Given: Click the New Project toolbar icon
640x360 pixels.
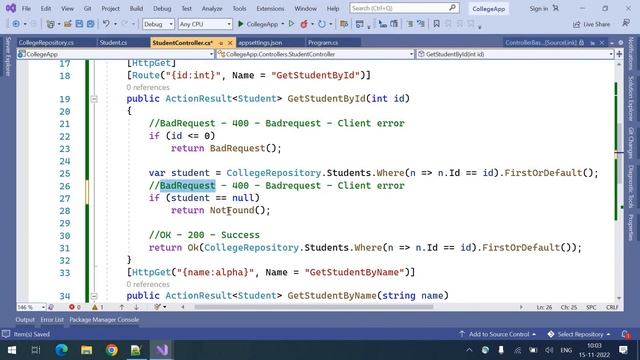Looking at the screenshot, I should (51, 24).
